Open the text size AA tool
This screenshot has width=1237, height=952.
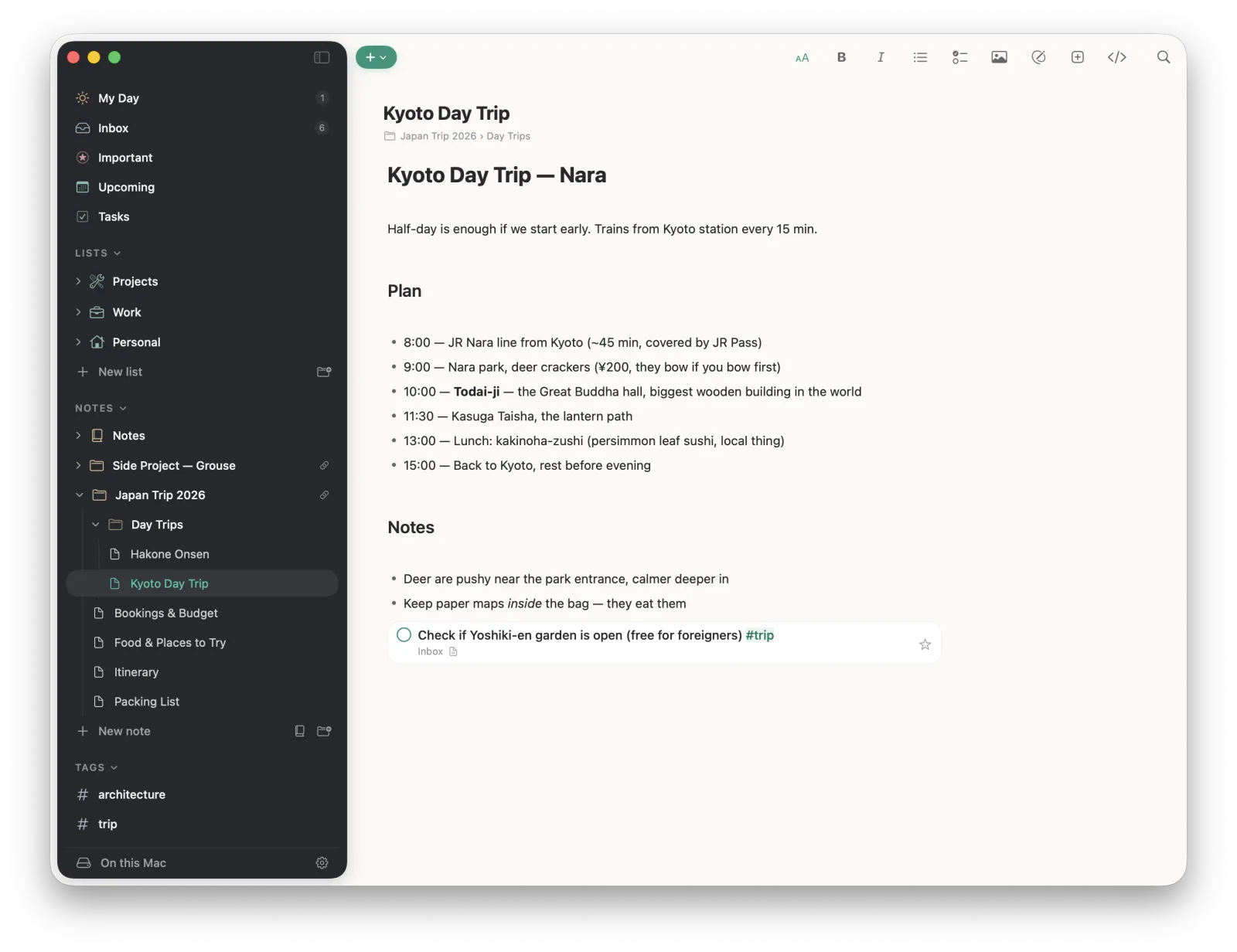(802, 57)
